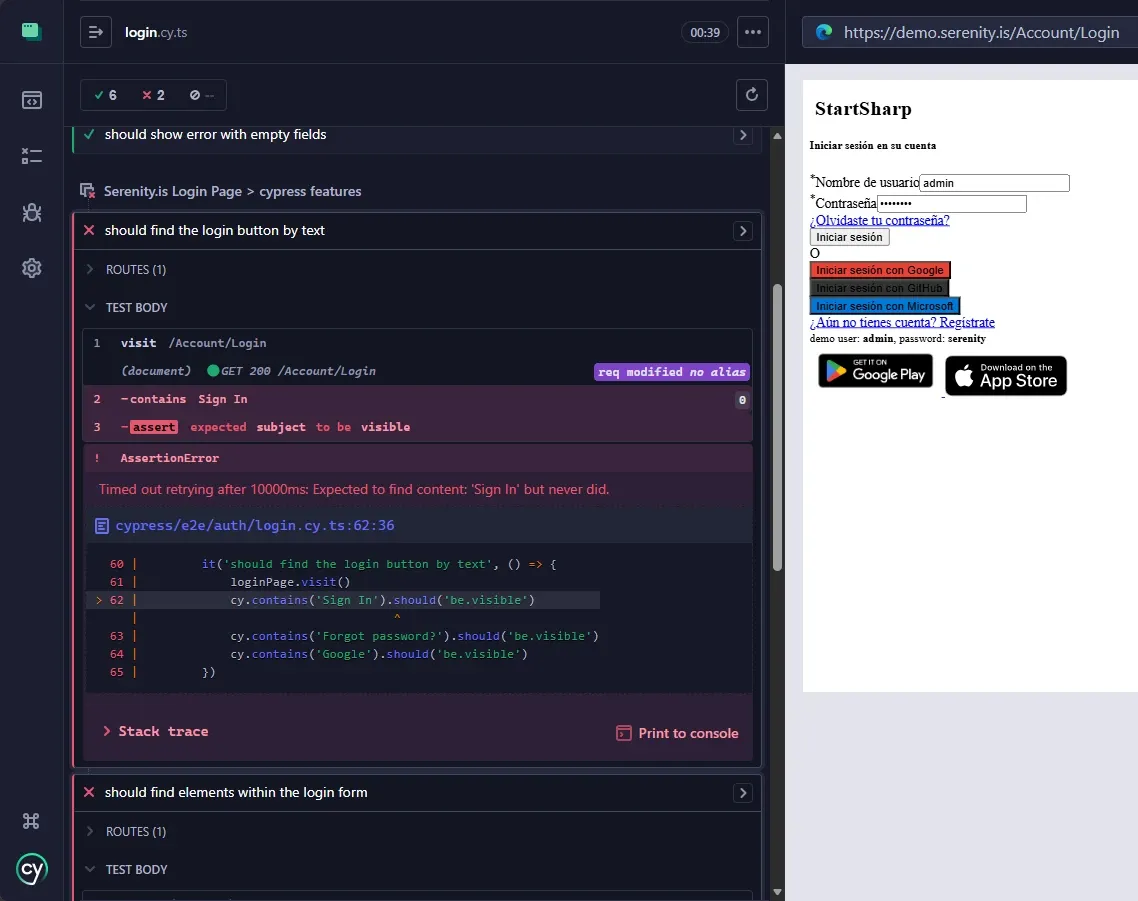The image size is (1138, 901).
Task: Open the Specs sidebar icon
Action: click(x=31, y=99)
